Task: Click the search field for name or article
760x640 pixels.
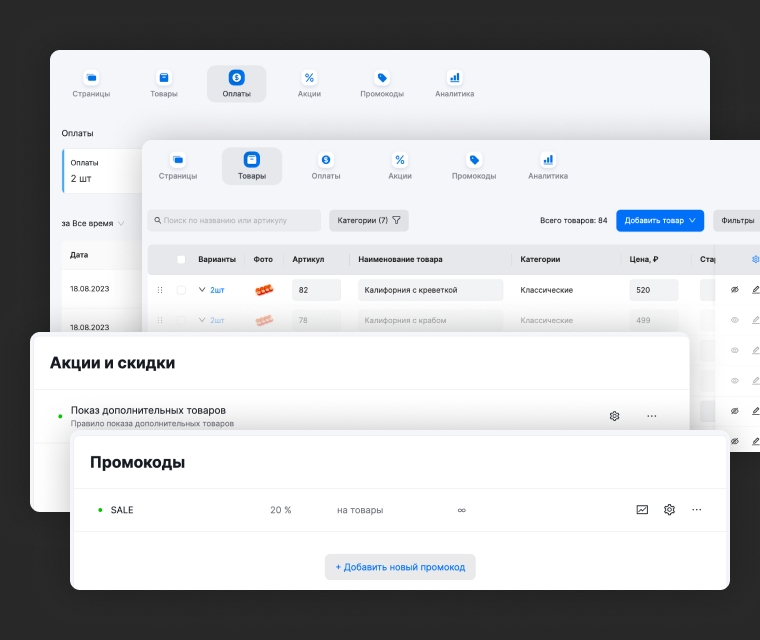Action: (x=234, y=220)
